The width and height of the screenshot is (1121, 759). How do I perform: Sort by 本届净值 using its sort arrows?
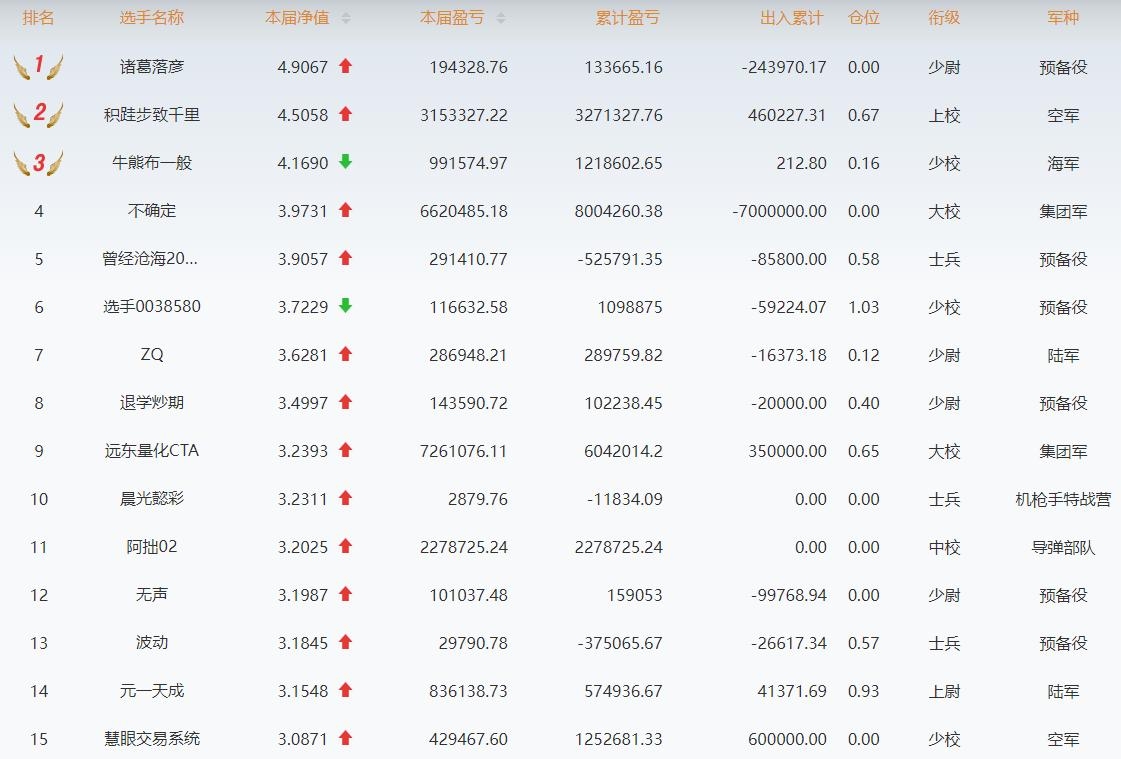pyautogui.click(x=346, y=18)
